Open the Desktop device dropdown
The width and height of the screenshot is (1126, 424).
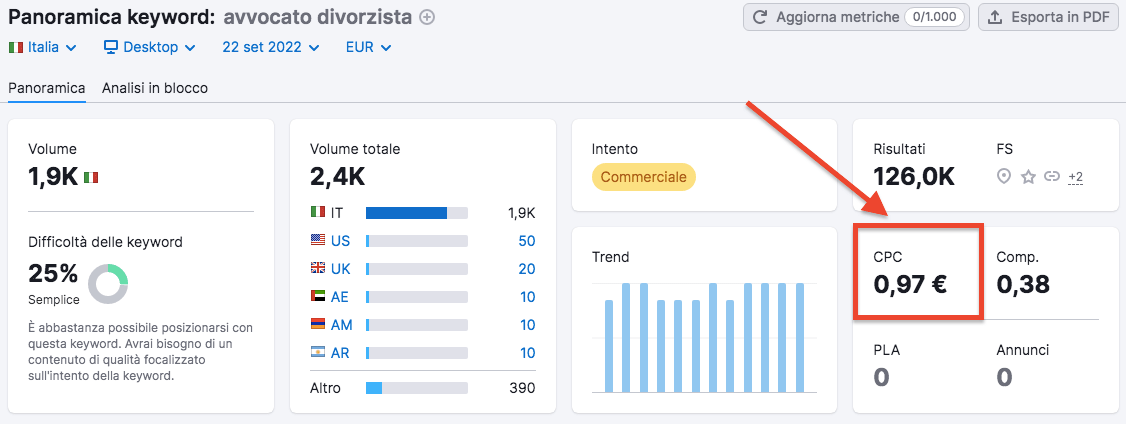tap(149, 47)
